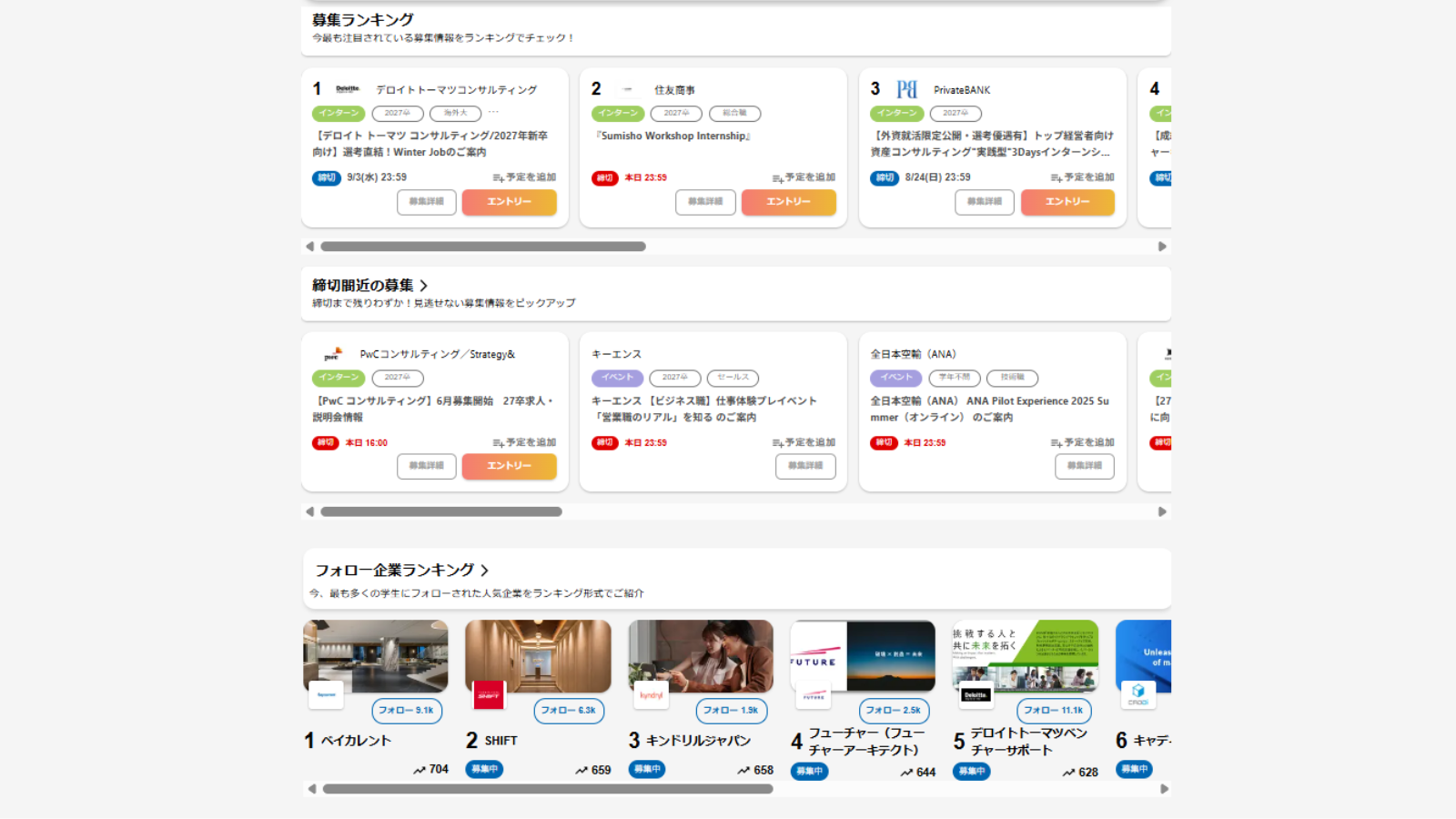Image resolution: width=1456 pixels, height=819 pixels.
Task: Click the red SHIFT company logo badge
Action: 489,695
